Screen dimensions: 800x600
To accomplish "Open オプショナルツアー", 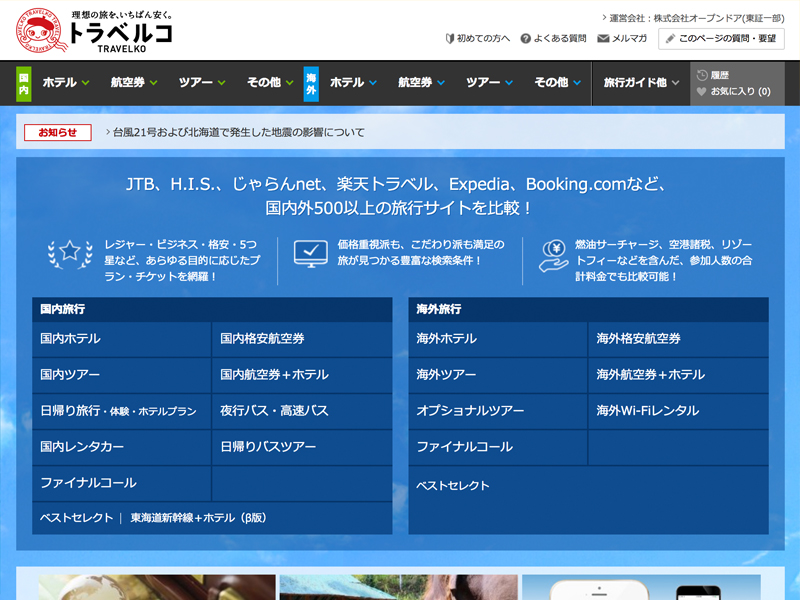I will [x=497, y=411].
